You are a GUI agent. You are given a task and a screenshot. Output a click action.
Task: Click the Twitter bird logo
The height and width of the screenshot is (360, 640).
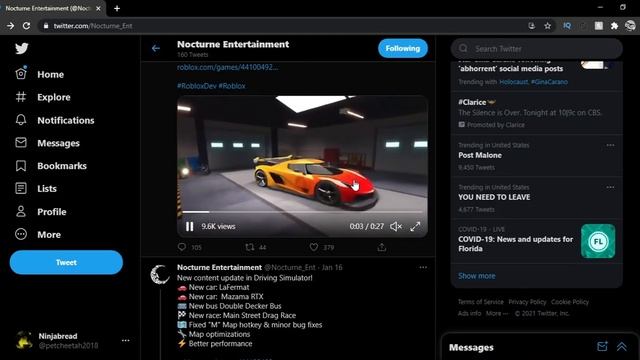[x=22, y=49]
